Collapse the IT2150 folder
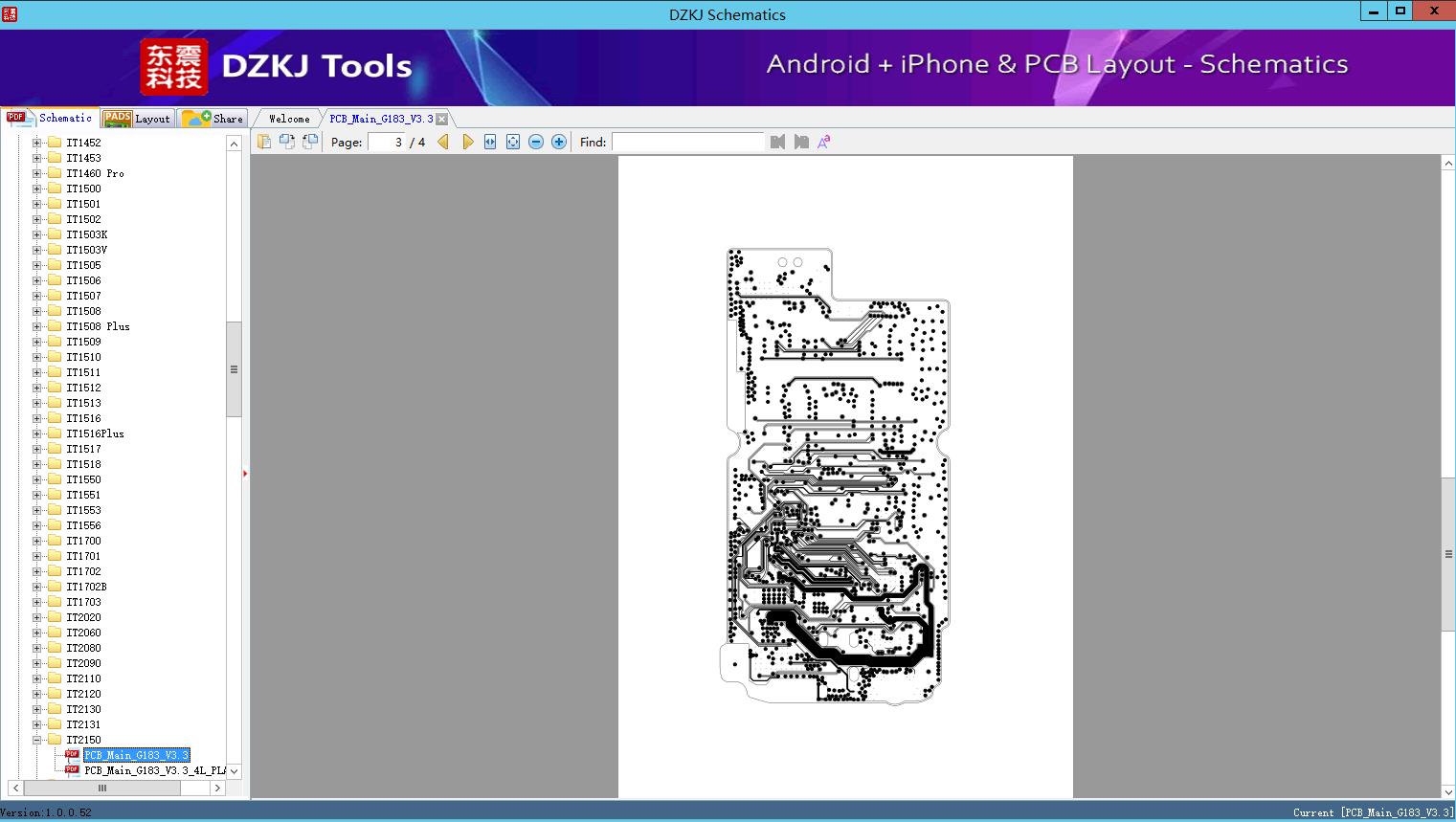Screen dimensions: 1456x822 click(37, 740)
